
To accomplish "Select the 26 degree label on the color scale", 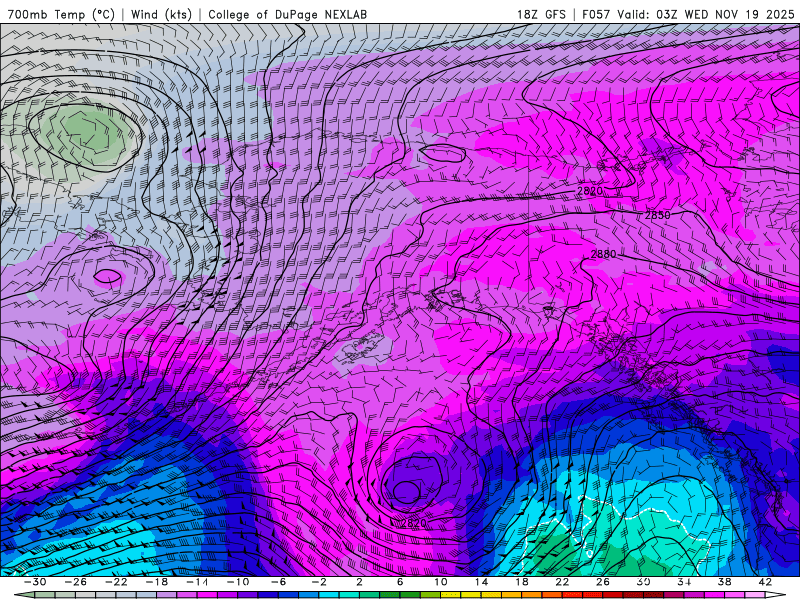I will 603,582.
